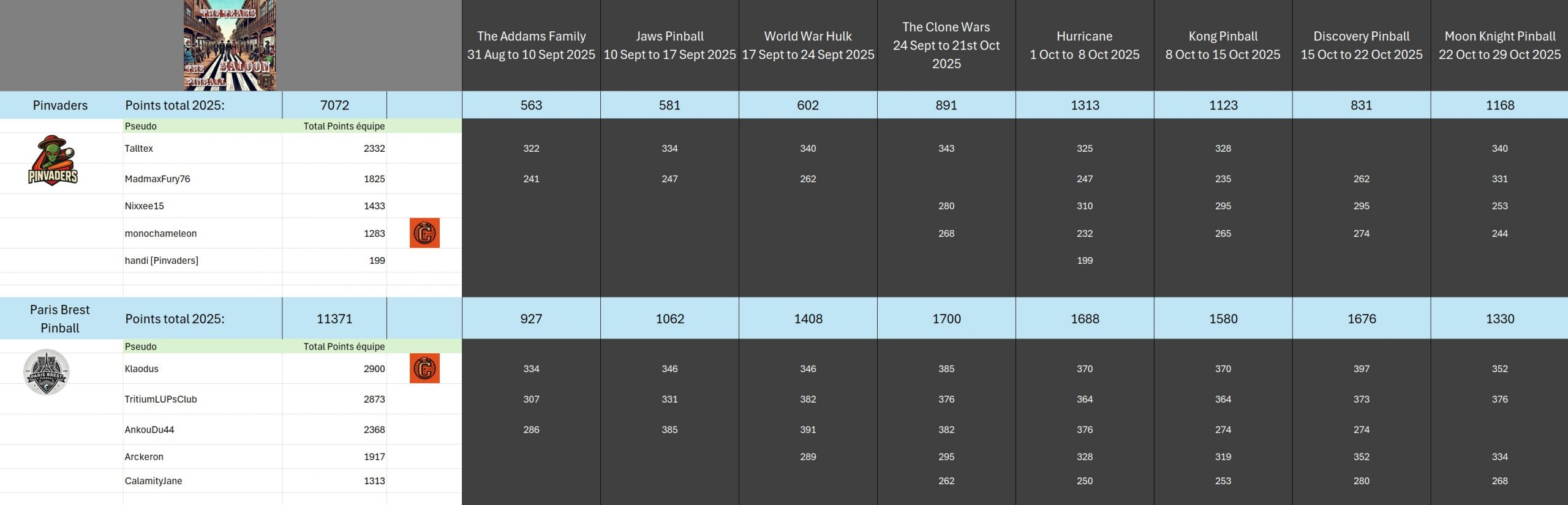Click the Pinvaders team name cell
The image size is (1568, 505).
[x=60, y=105]
